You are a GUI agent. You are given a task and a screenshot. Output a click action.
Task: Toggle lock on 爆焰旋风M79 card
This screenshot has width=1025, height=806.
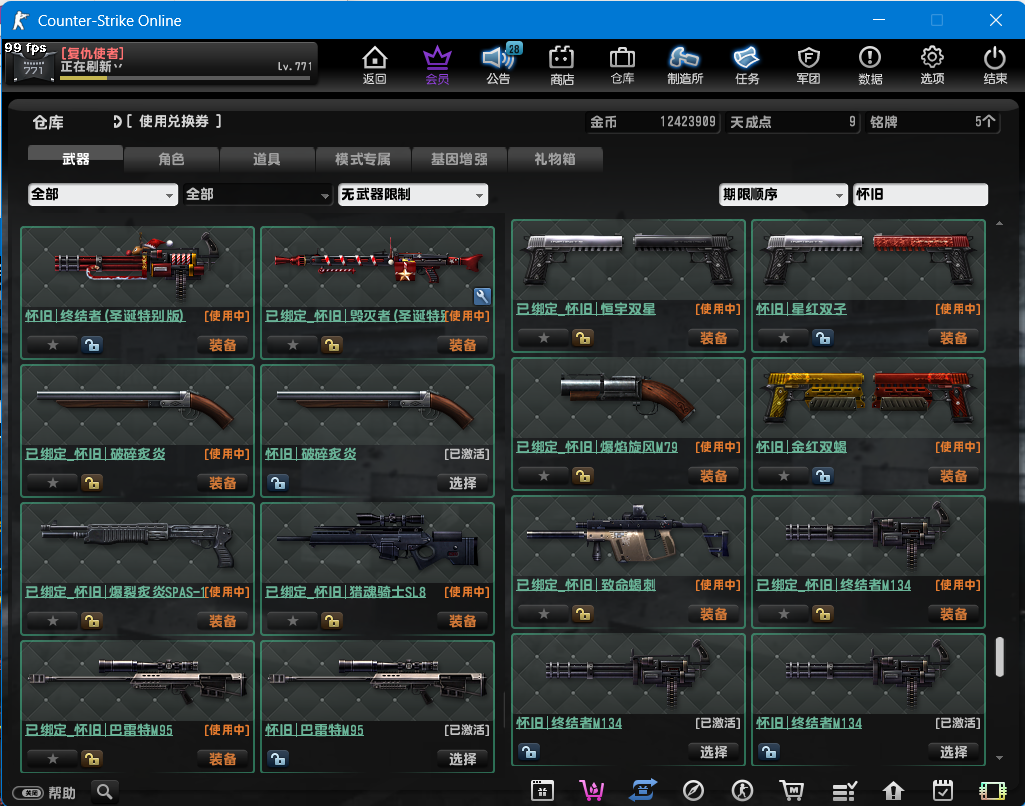point(583,476)
